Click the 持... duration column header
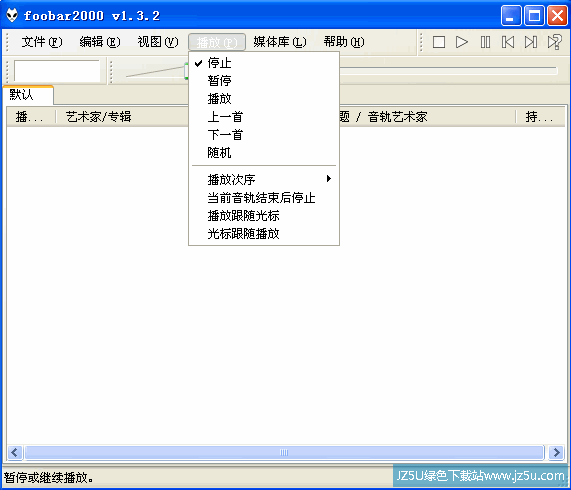The width and height of the screenshot is (571, 490). coord(540,117)
